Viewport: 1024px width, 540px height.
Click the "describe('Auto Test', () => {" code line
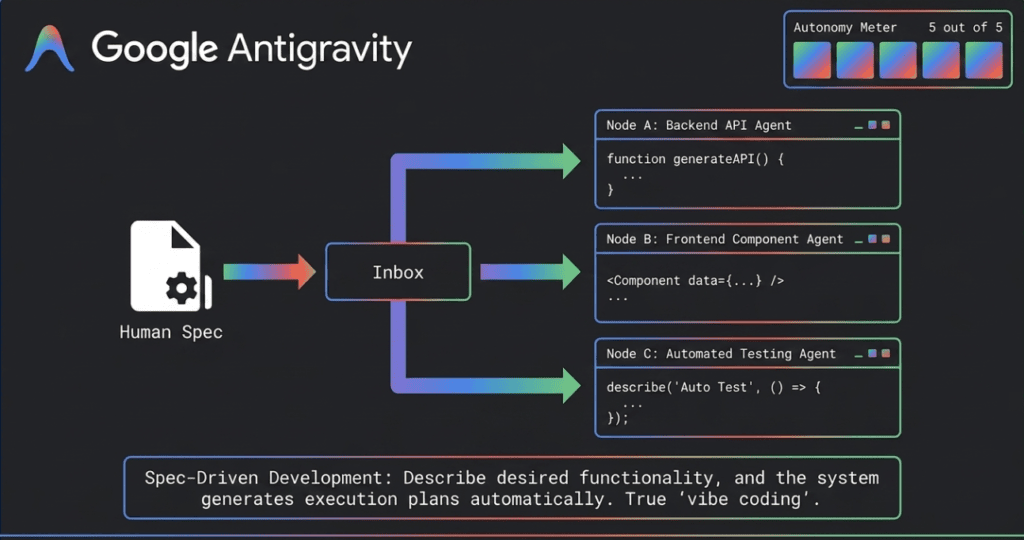coord(713,387)
